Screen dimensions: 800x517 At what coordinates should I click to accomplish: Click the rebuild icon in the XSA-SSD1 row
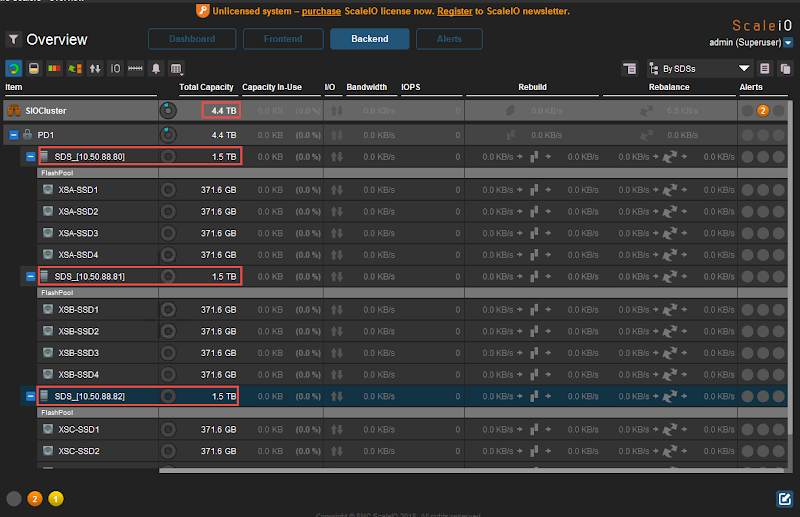tap(534, 190)
